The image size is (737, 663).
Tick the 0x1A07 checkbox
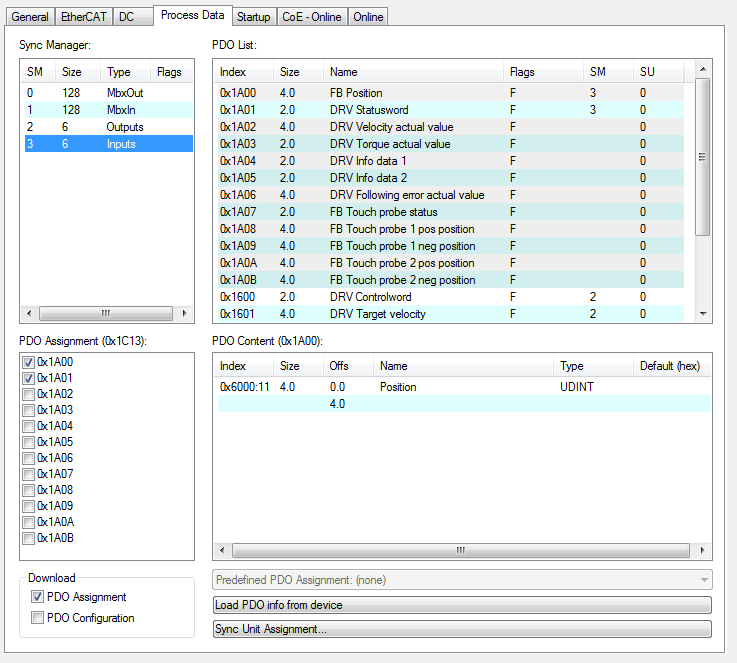[29, 474]
